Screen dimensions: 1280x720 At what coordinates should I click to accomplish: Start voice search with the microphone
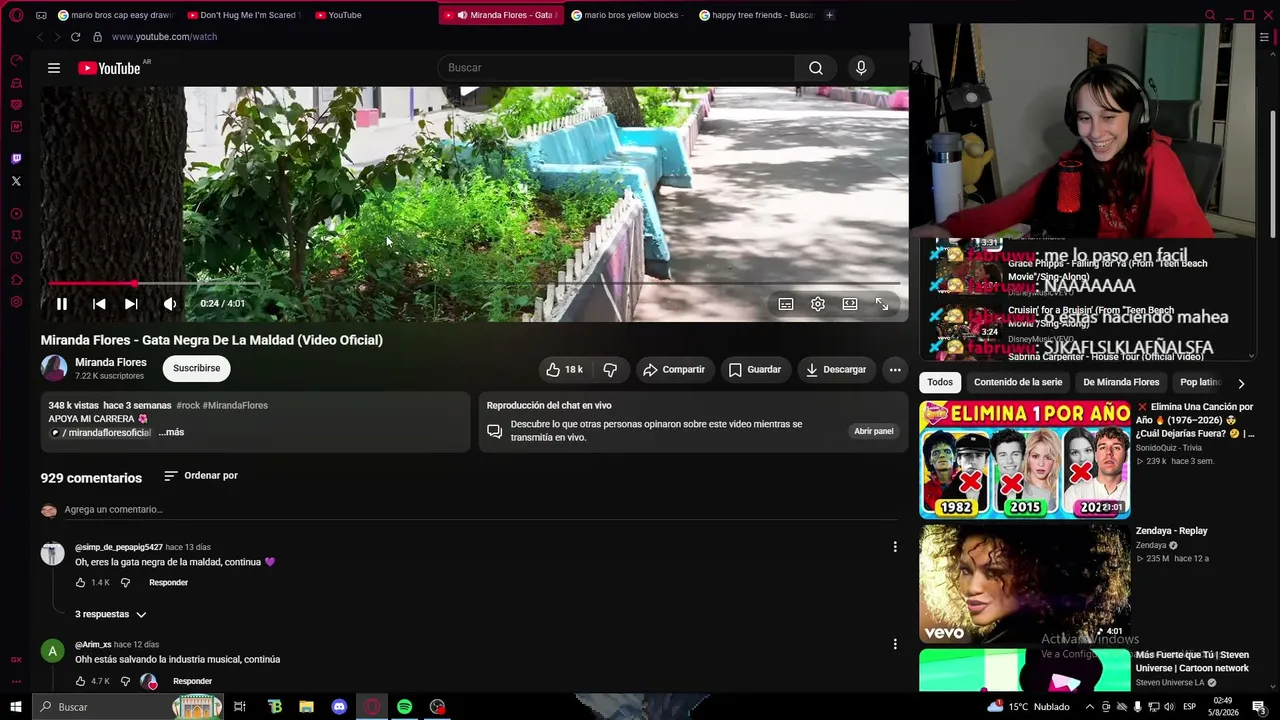point(861,68)
